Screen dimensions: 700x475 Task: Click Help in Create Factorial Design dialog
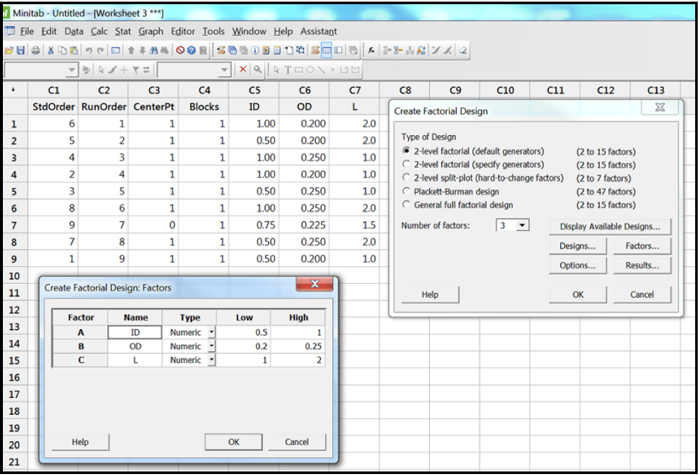[430, 295]
